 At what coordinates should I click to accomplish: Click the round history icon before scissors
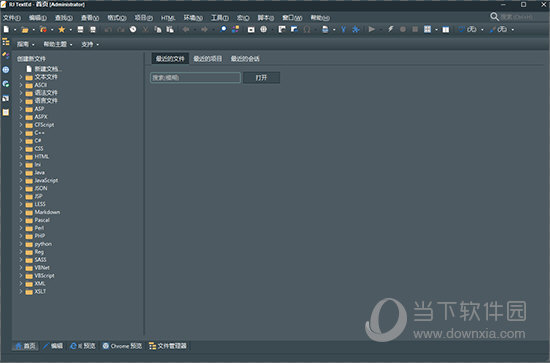(133, 29)
